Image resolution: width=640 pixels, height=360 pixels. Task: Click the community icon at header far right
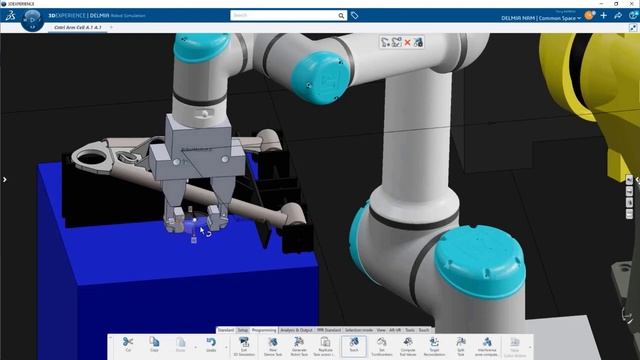tap(633, 16)
